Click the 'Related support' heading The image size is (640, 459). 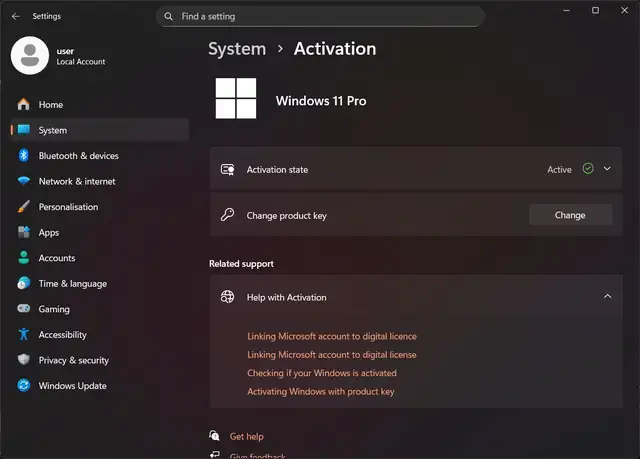241,264
